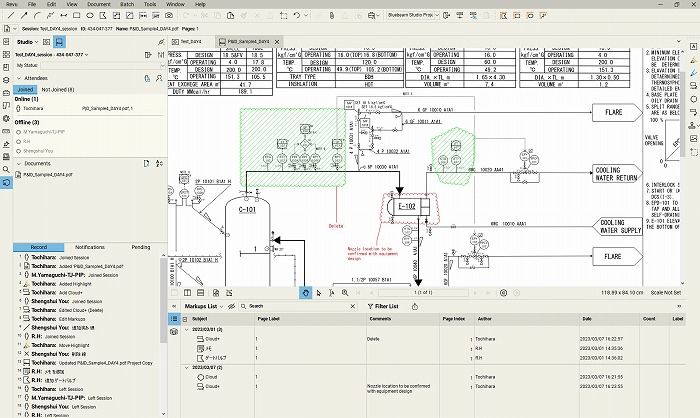700x418 pixels.
Task: Collapse the 2023/03/01 markup group
Action: [x=187, y=330]
